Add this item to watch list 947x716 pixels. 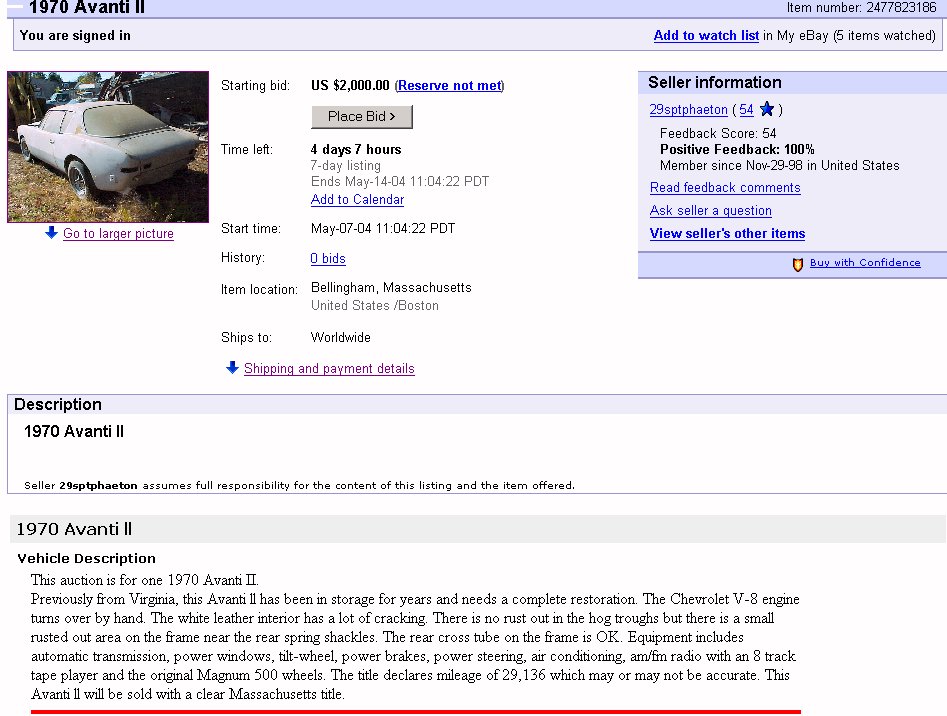(x=706, y=36)
